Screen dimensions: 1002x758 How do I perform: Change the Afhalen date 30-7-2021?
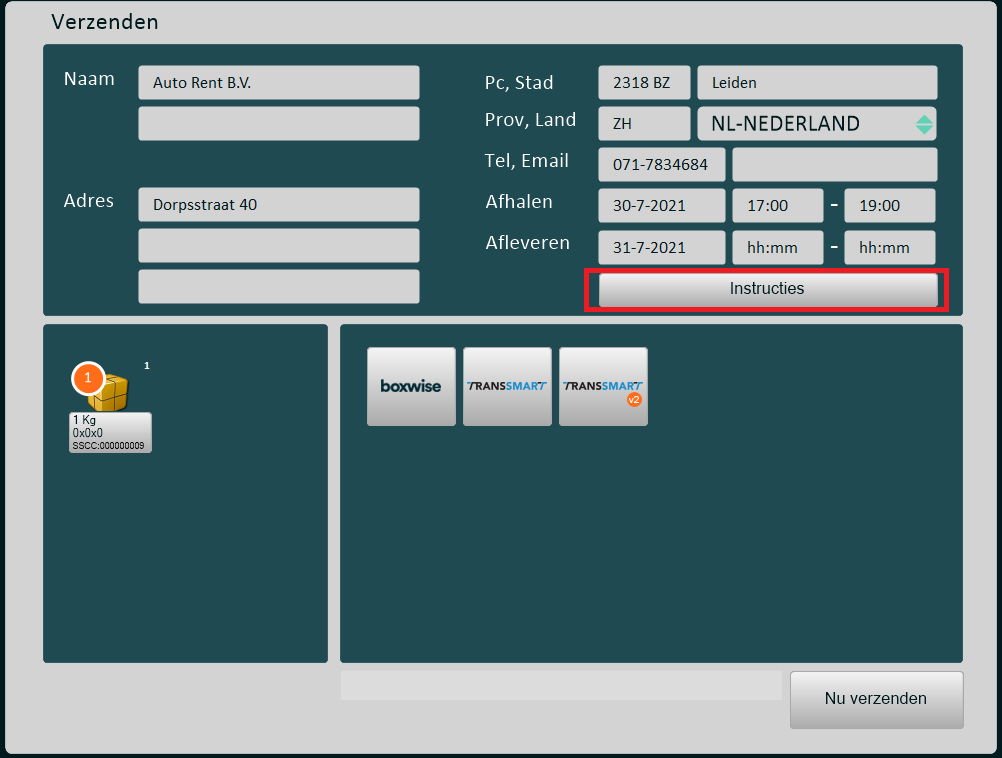coord(661,206)
